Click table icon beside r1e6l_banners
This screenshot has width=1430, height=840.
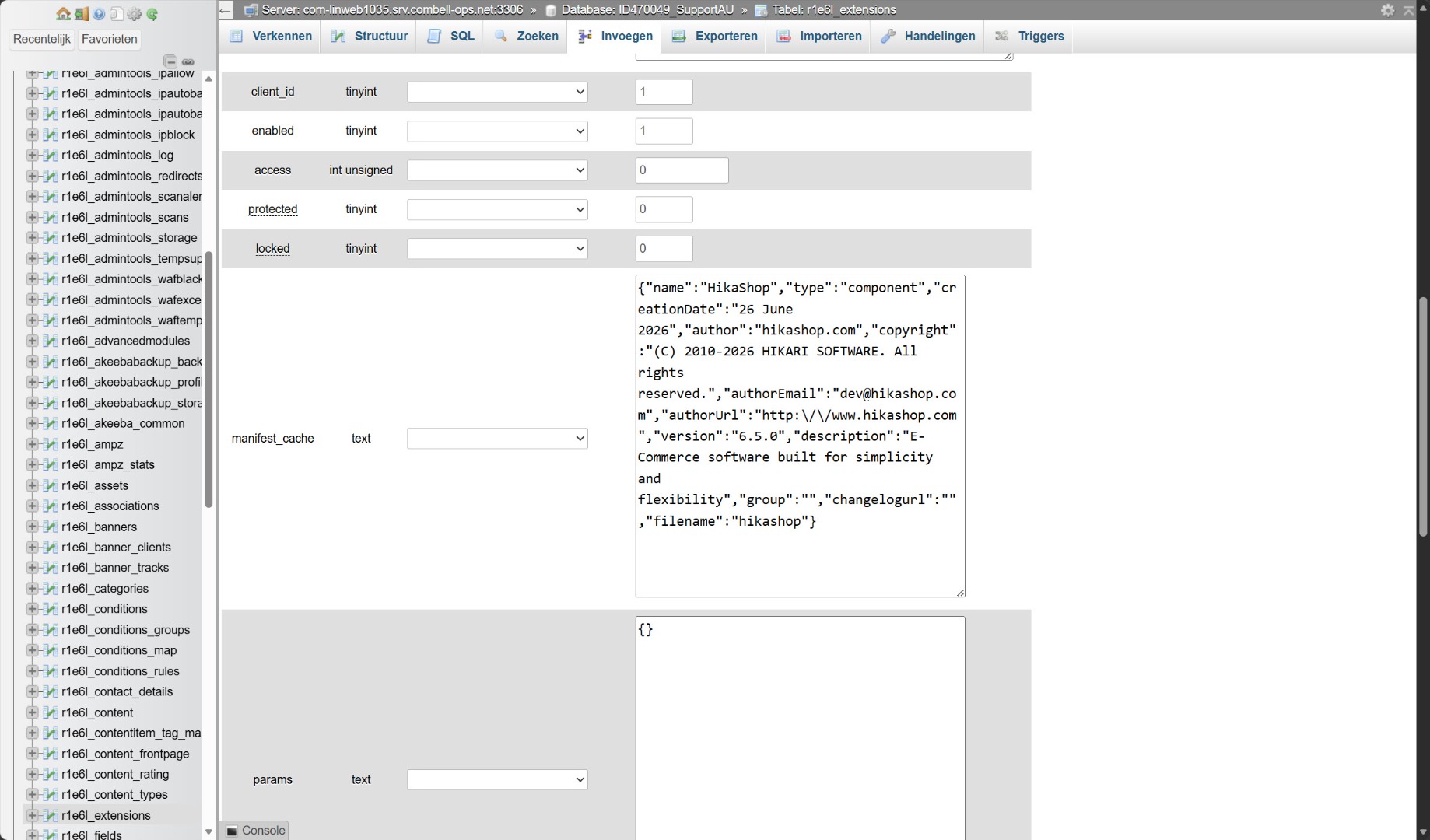(x=51, y=527)
